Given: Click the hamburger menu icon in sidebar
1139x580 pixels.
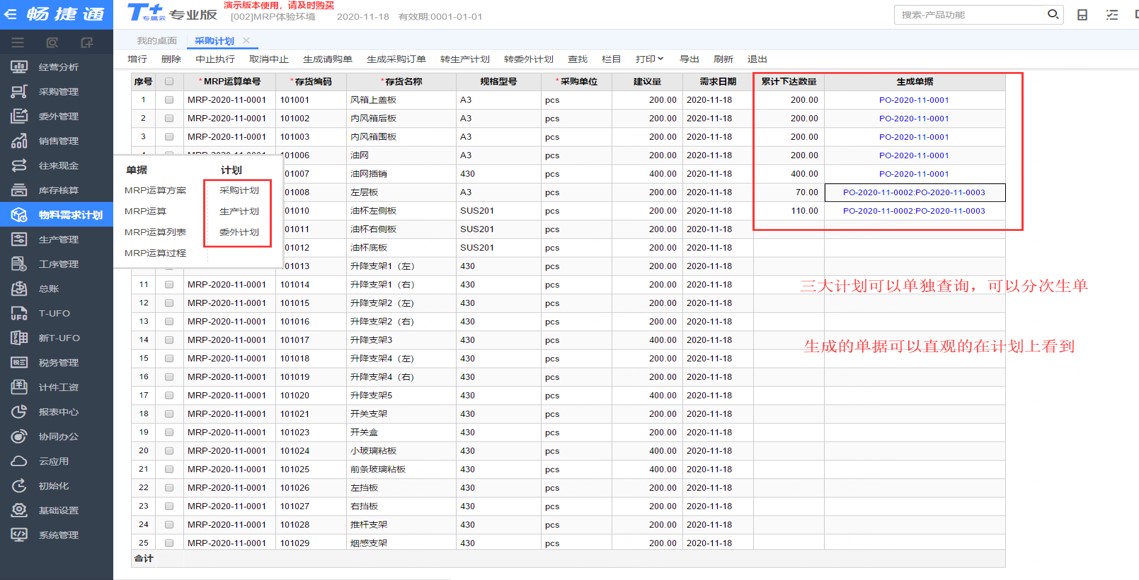Looking at the screenshot, I should coord(18,42).
